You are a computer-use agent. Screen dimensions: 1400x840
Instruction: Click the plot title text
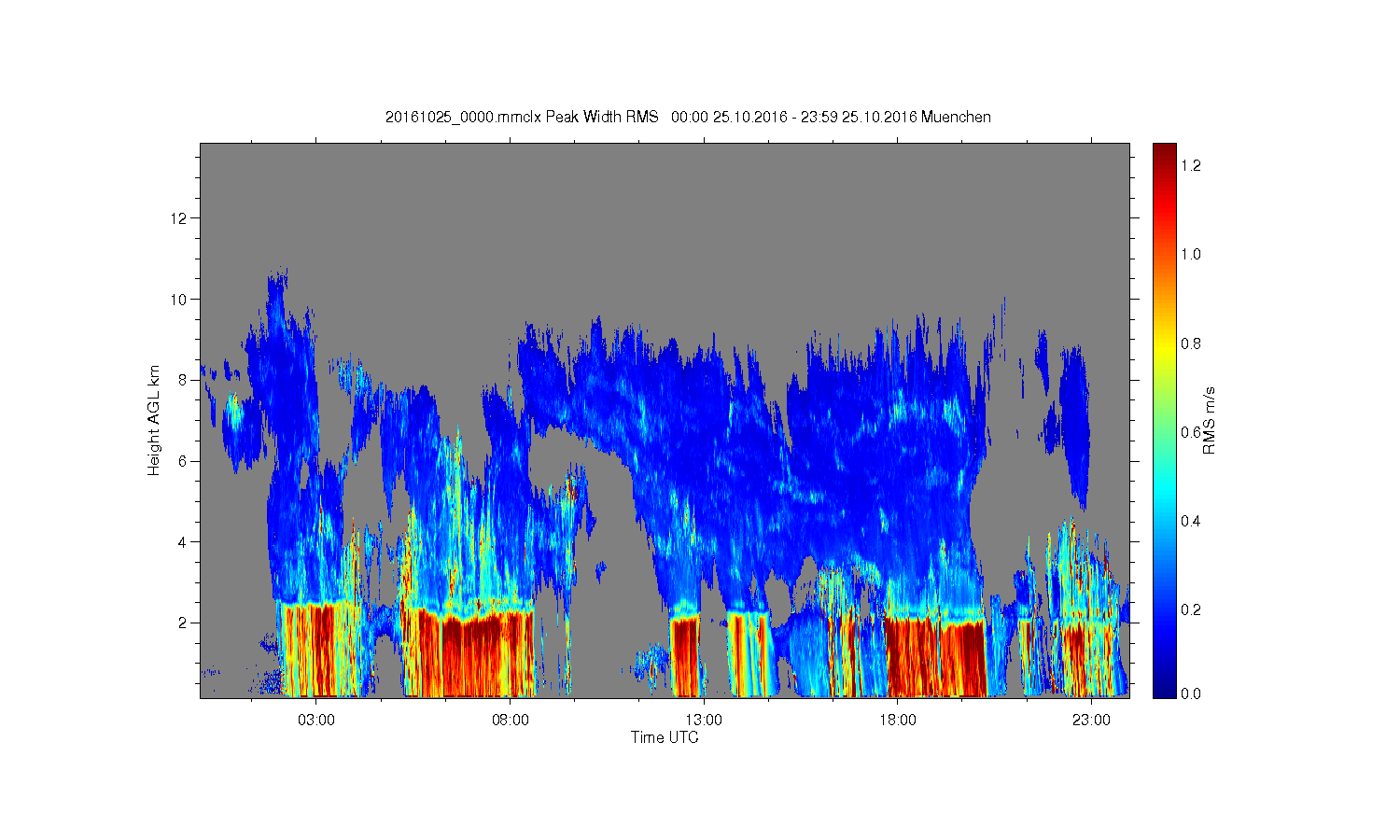(688, 117)
